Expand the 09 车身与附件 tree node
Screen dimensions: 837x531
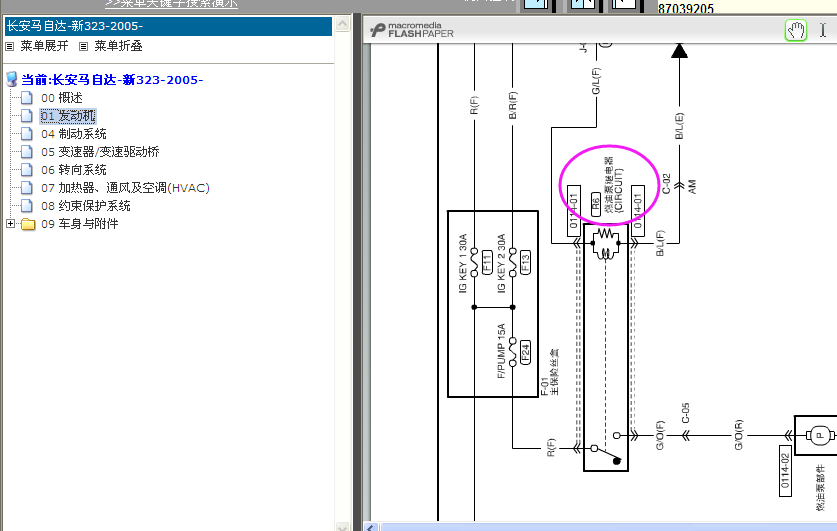click(x=11, y=224)
